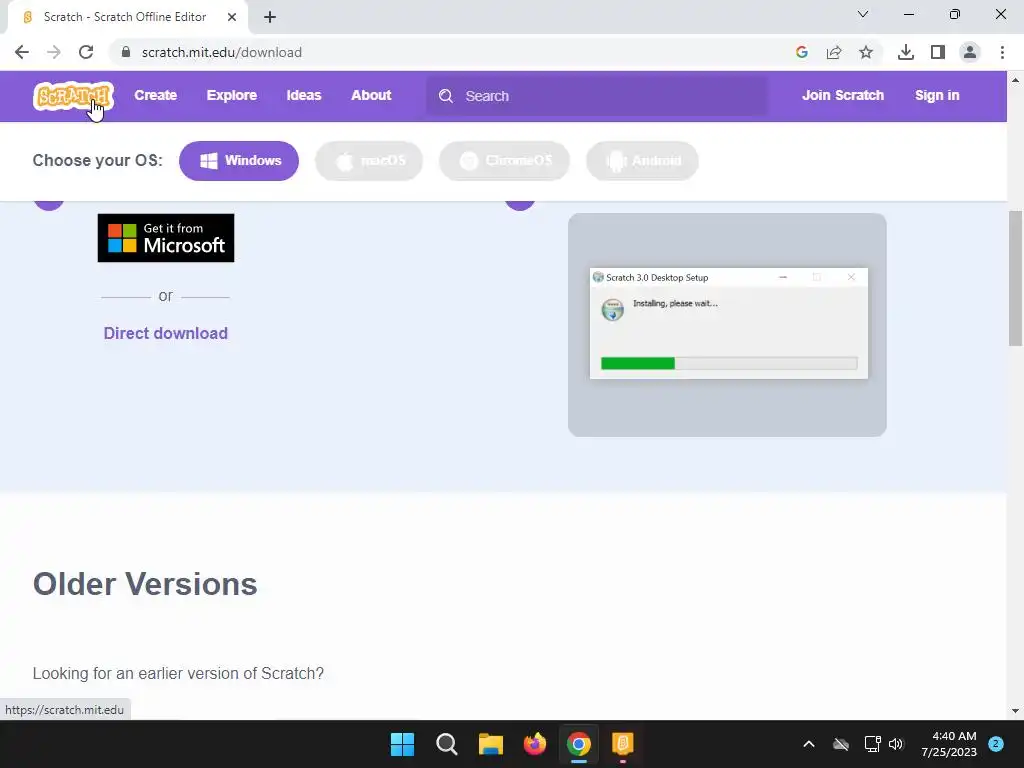Select macOS as your OS
Viewport: 1024px width, 768px height.
coord(369,161)
